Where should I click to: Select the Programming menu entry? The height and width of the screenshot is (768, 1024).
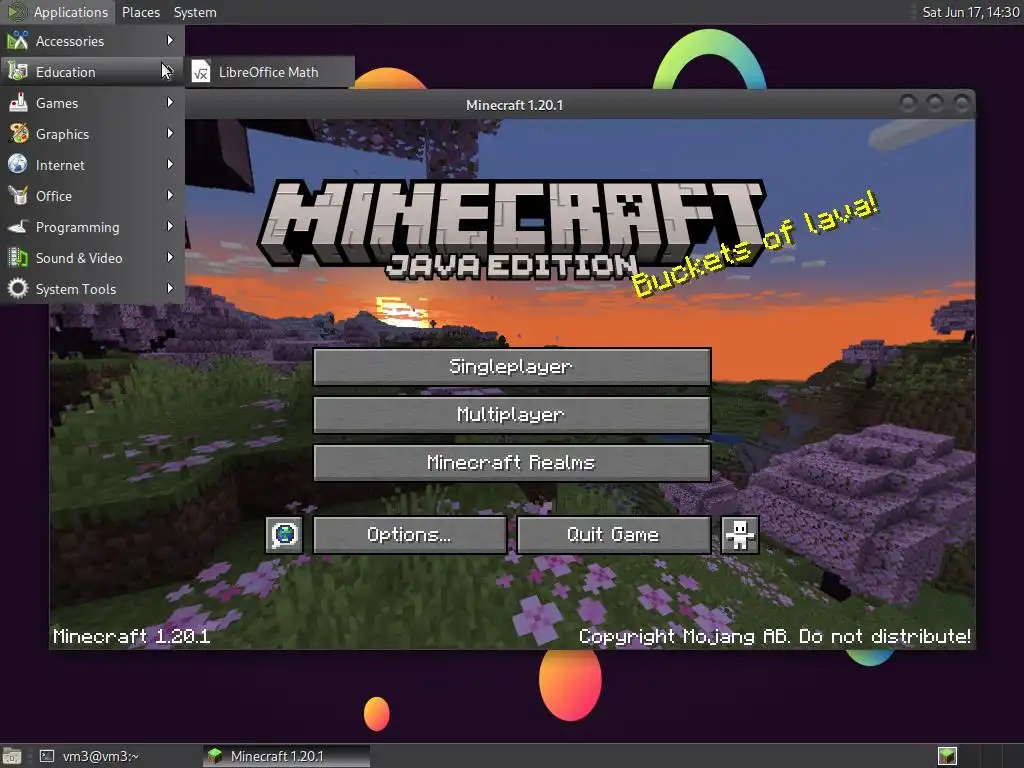93,227
